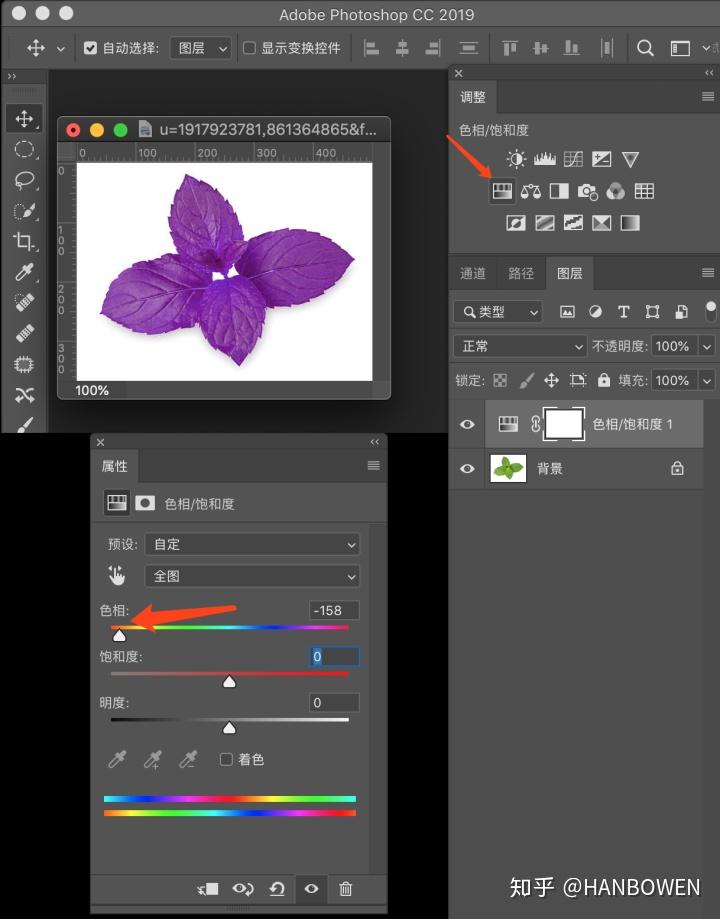Switch to the Channels tab
Screen dimensions: 720x919
[x=473, y=273]
